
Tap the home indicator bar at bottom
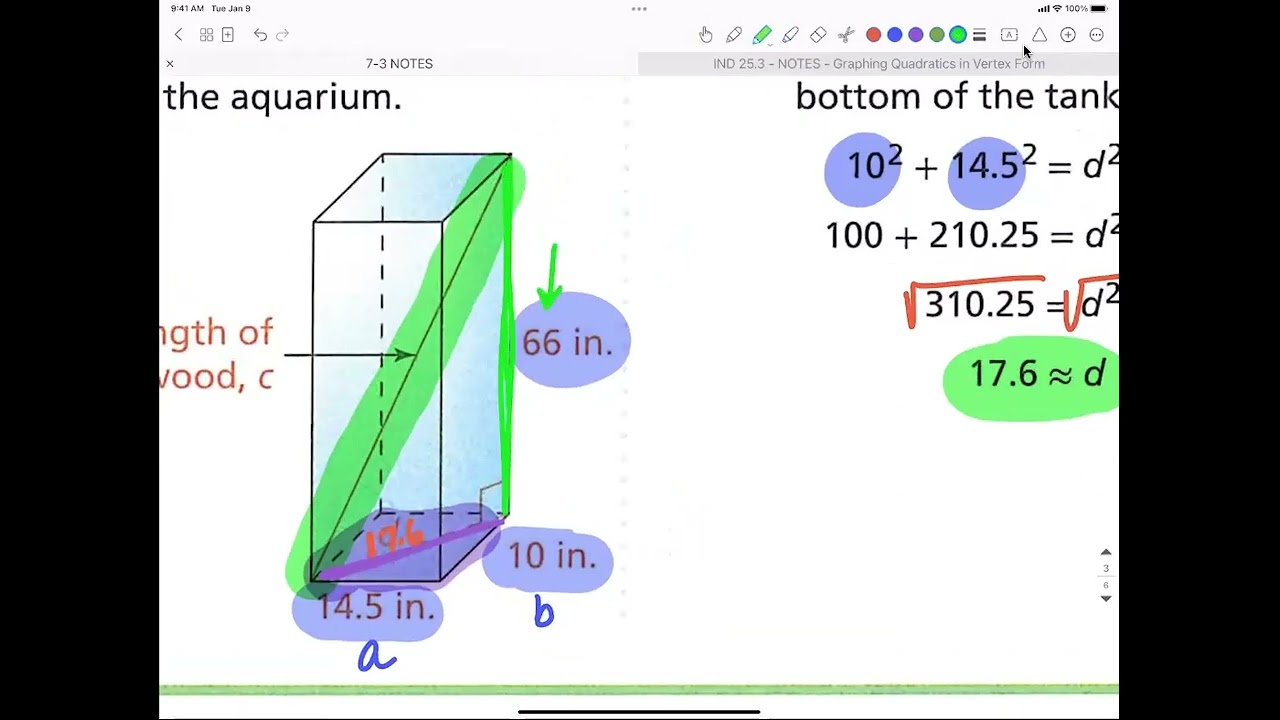pyautogui.click(x=639, y=712)
